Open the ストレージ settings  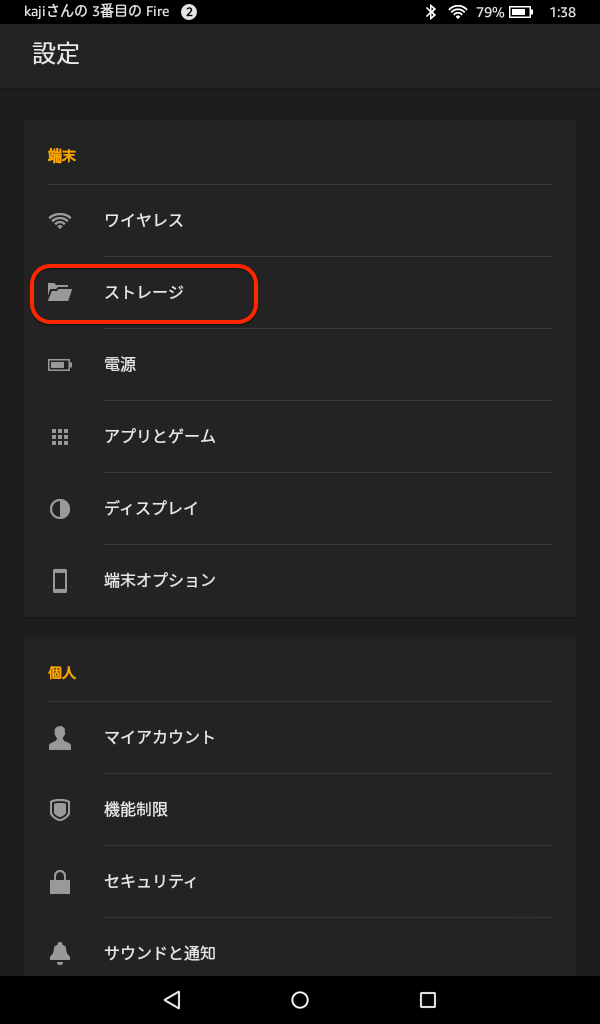coord(144,293)
